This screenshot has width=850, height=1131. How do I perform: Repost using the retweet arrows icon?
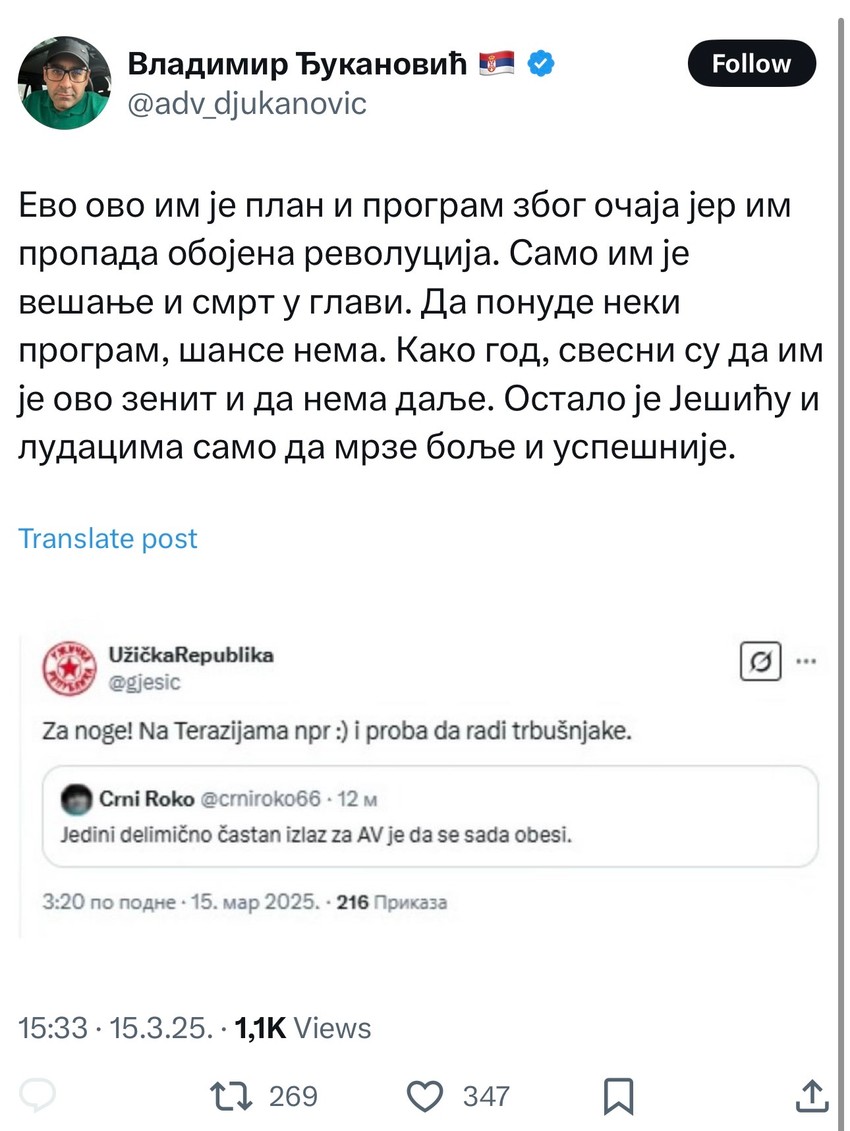237,1095
